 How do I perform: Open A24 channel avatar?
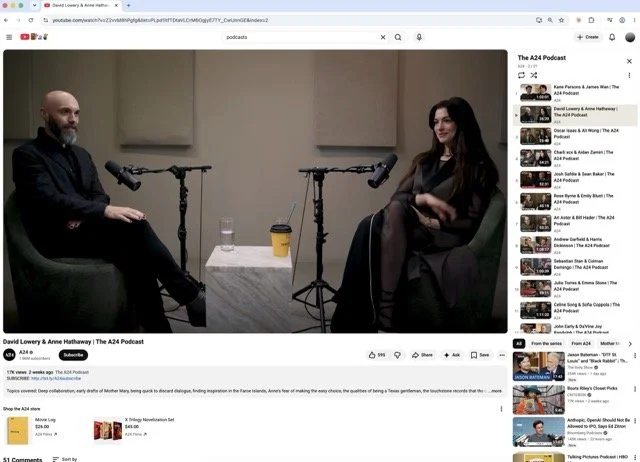[x=9, y=355]
